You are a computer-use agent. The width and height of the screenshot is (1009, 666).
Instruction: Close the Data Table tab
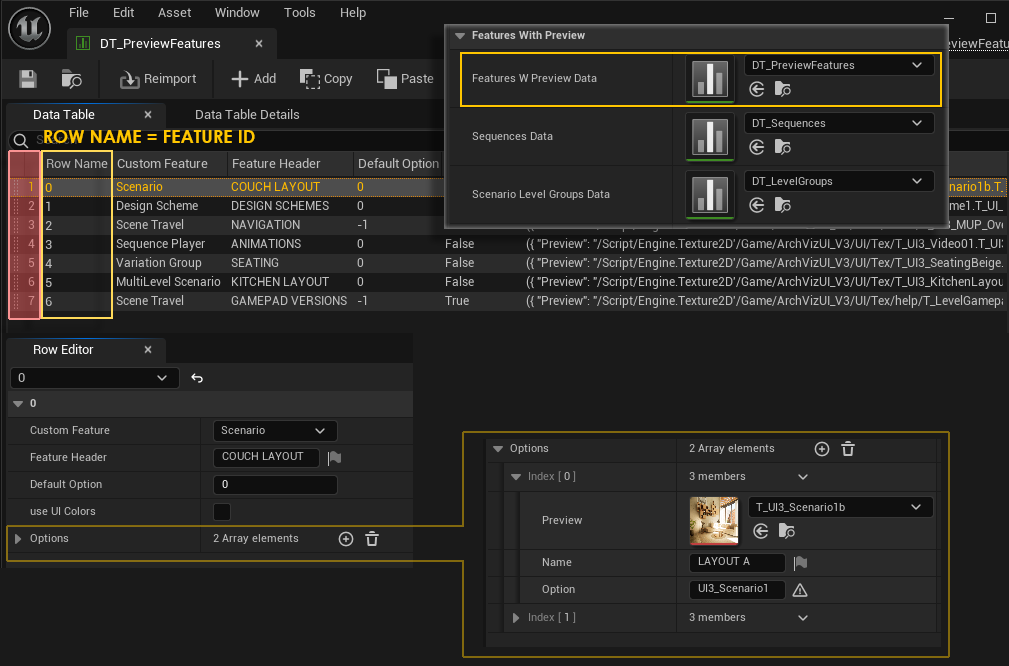(148, 115)
